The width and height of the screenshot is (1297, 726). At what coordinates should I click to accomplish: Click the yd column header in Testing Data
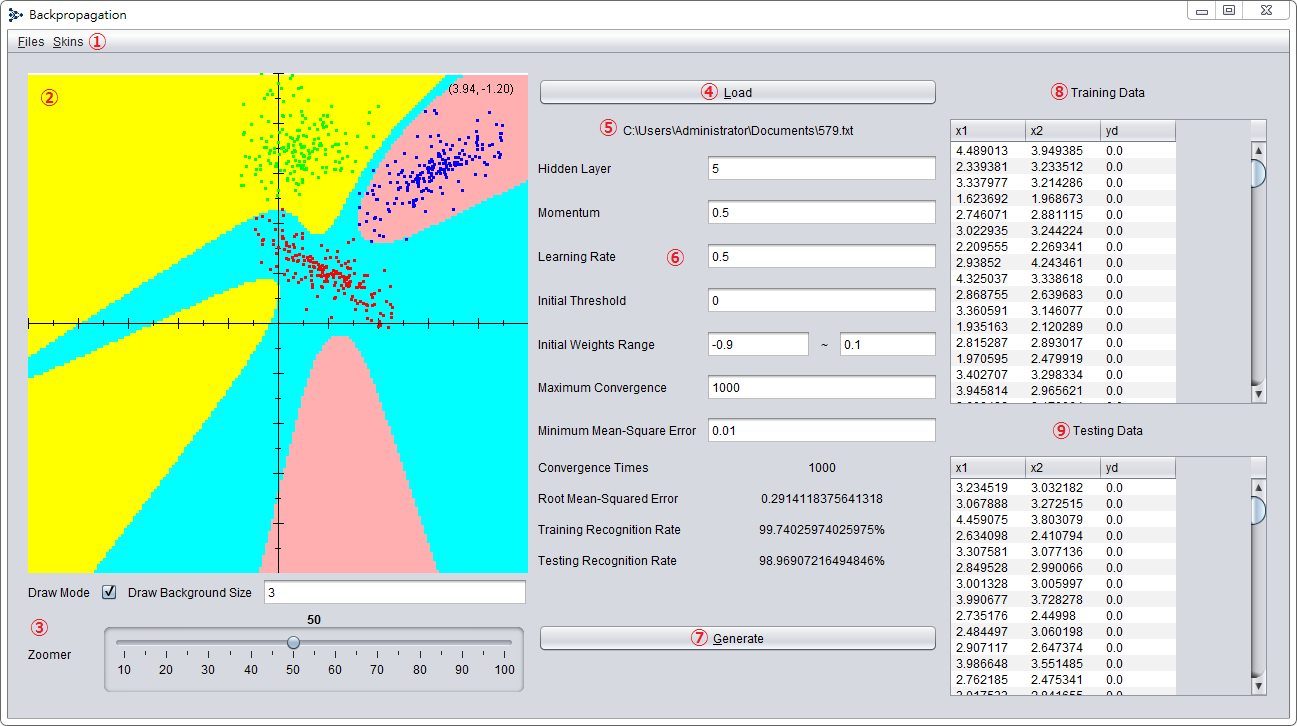pos(1138,467)
